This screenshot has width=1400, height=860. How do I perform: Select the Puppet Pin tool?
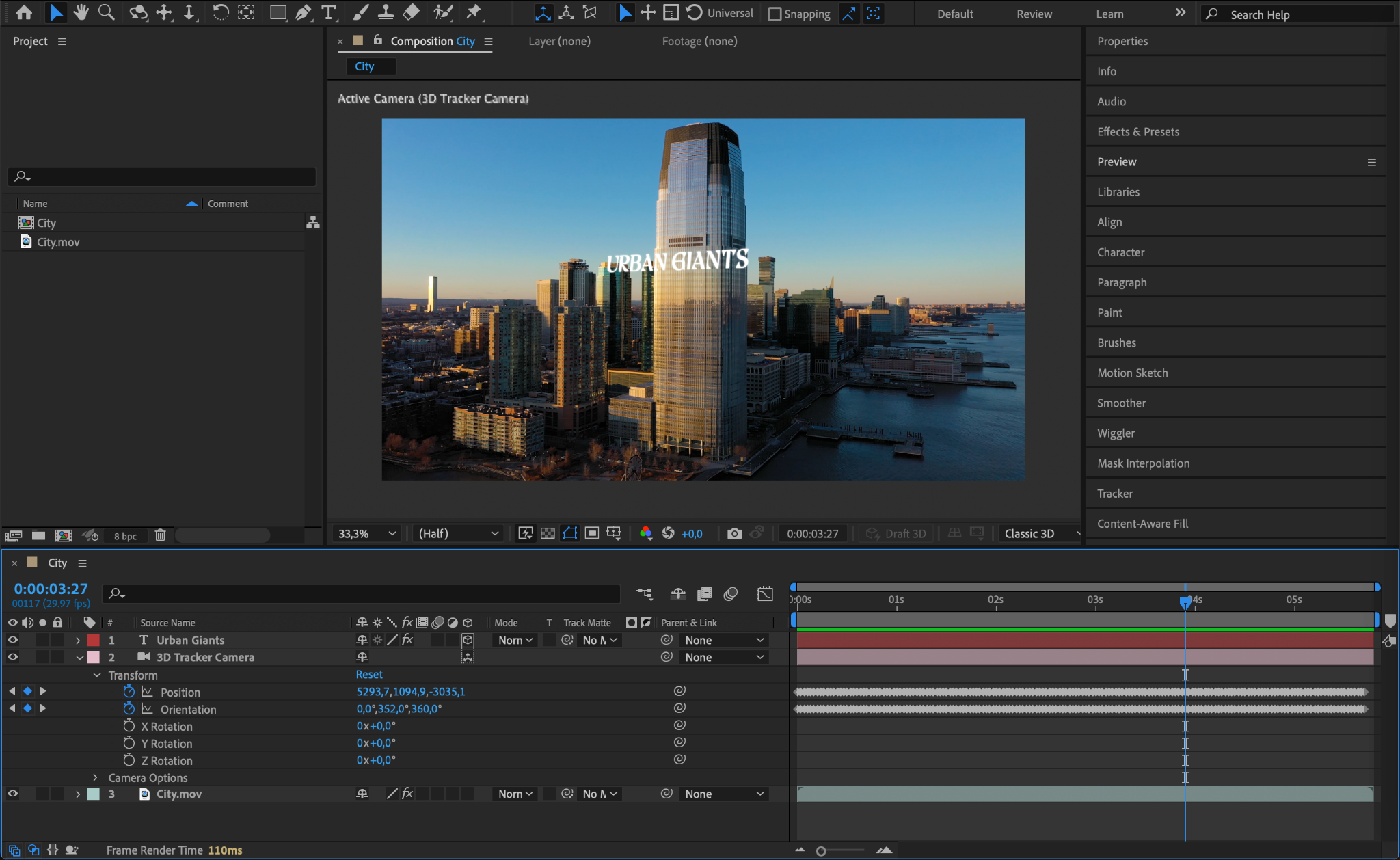pyautogui.click(x=473, y=12)
